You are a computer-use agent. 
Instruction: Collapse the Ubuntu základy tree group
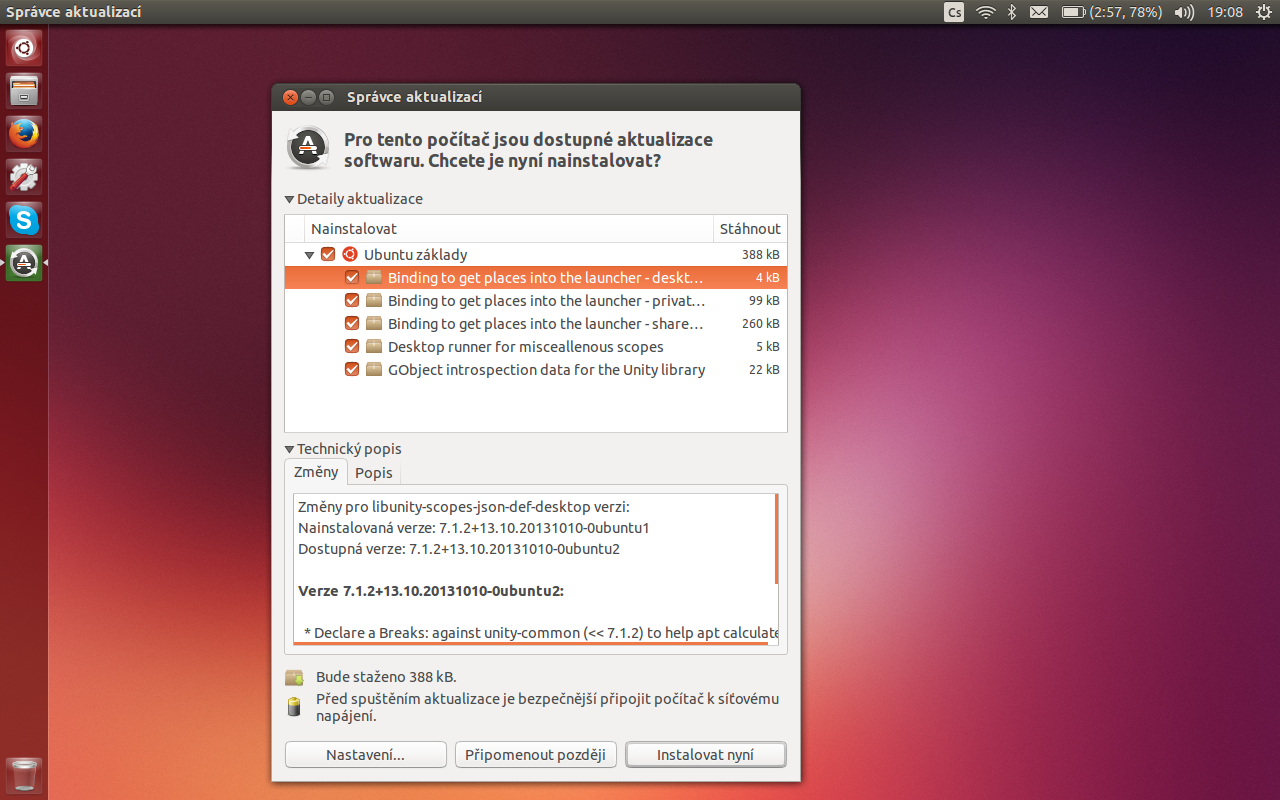point(310,255)
